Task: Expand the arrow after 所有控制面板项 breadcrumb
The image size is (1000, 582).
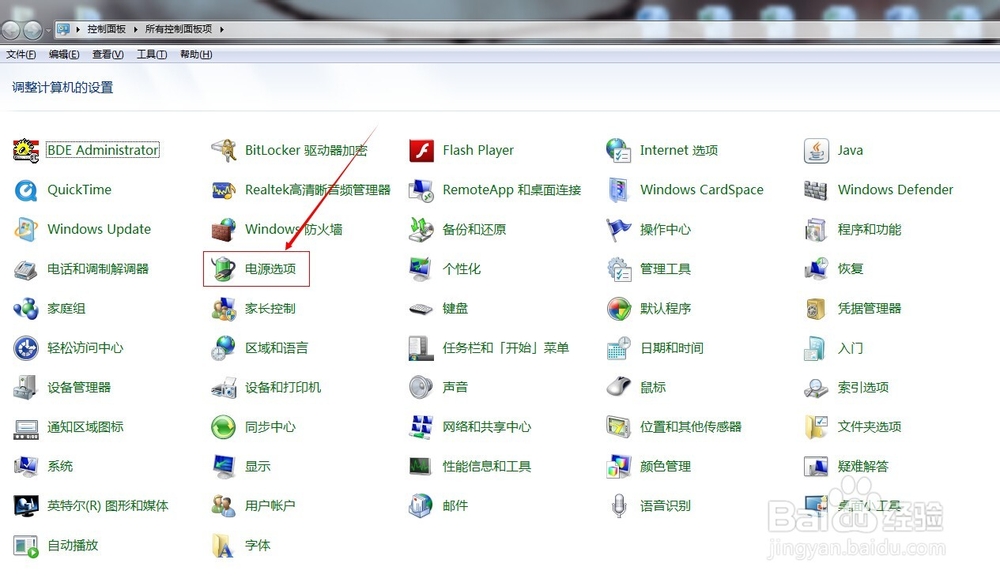Action: click(221, 29)
